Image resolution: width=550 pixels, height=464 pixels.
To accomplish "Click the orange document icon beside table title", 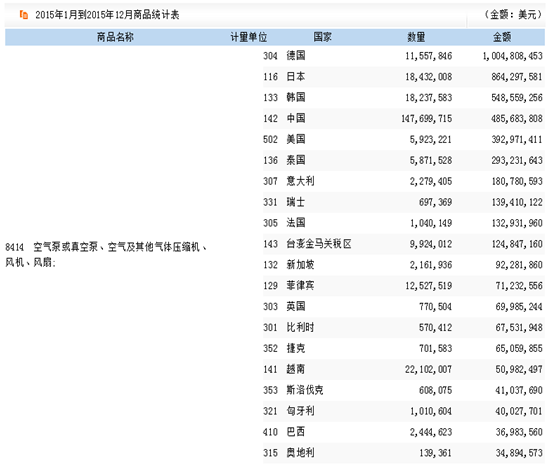I will 24,14.
